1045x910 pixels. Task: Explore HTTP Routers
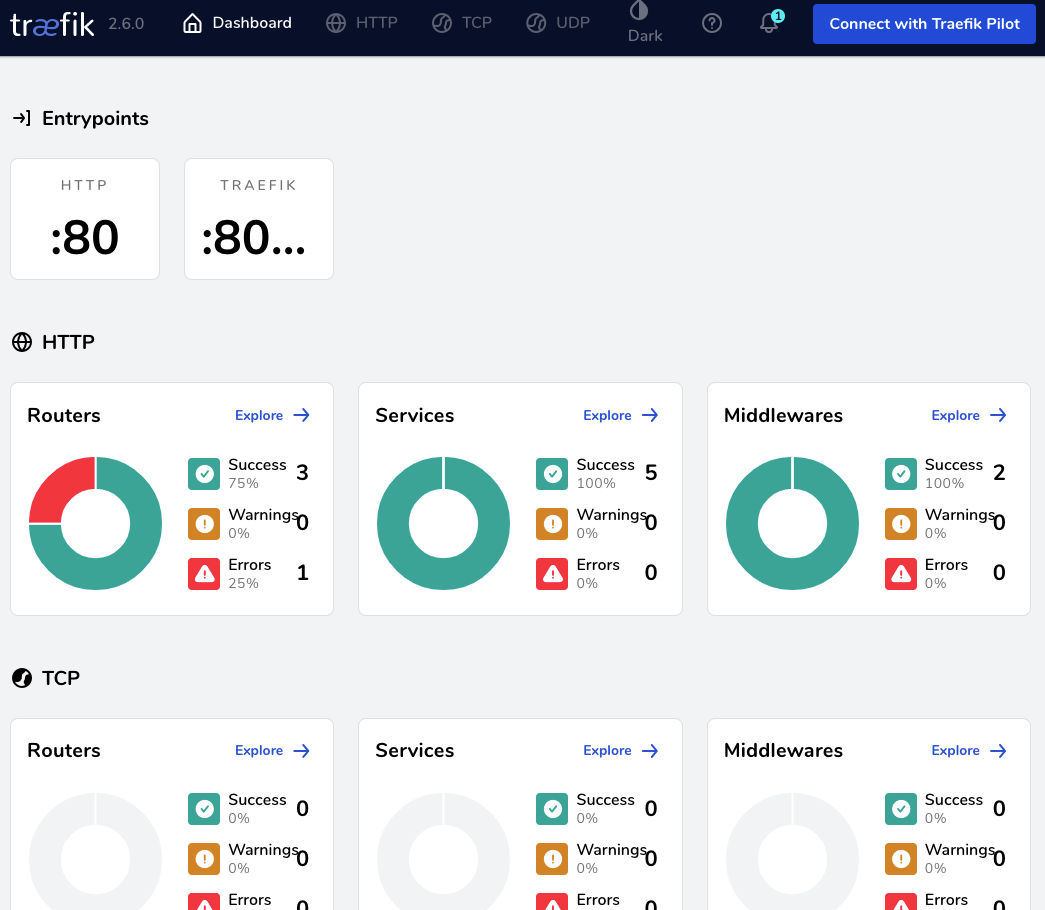coord(272,415)
